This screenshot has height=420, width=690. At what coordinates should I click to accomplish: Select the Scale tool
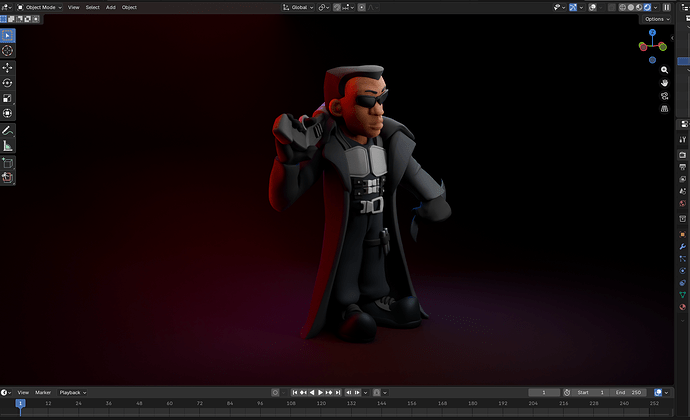click(7, 98)
